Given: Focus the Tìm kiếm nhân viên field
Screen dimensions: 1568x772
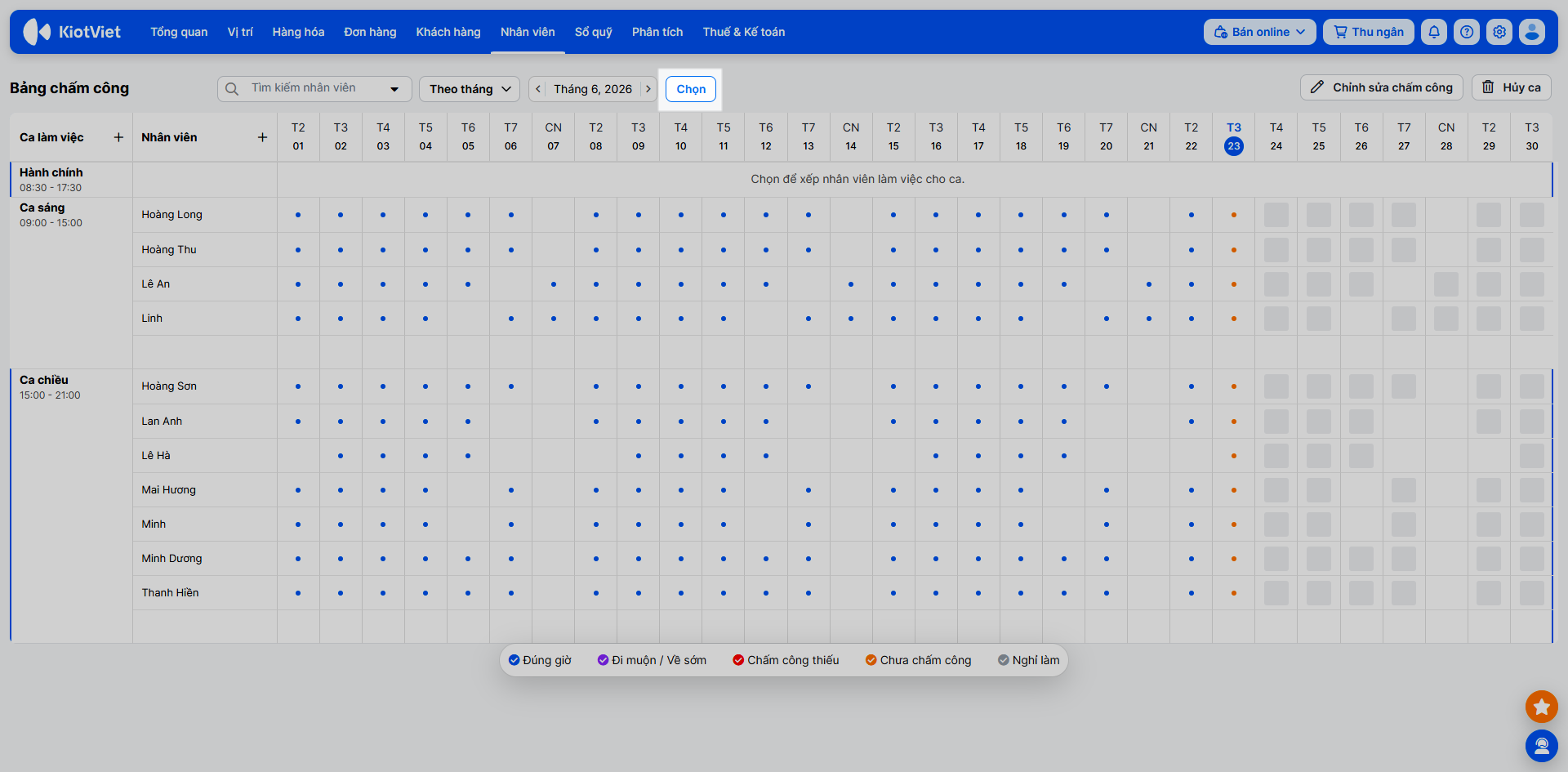Looking at the screenshot, I should 314,88.
